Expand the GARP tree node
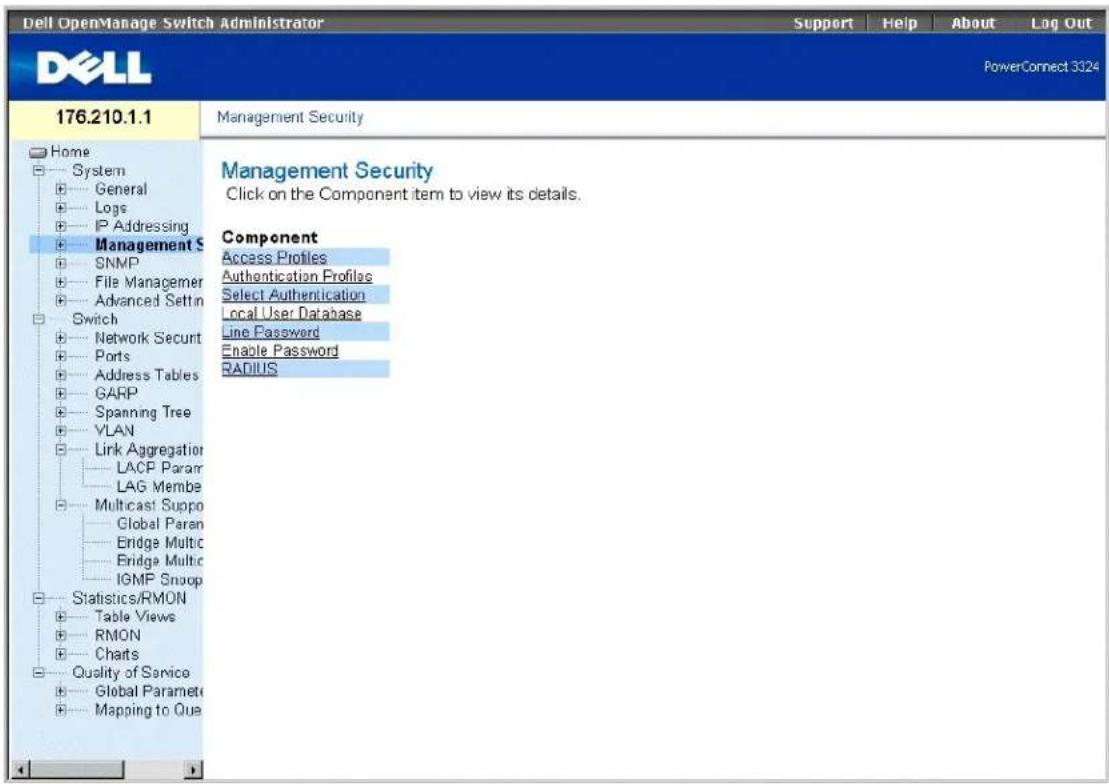1109x784 pixels. [x=61, y=393]
